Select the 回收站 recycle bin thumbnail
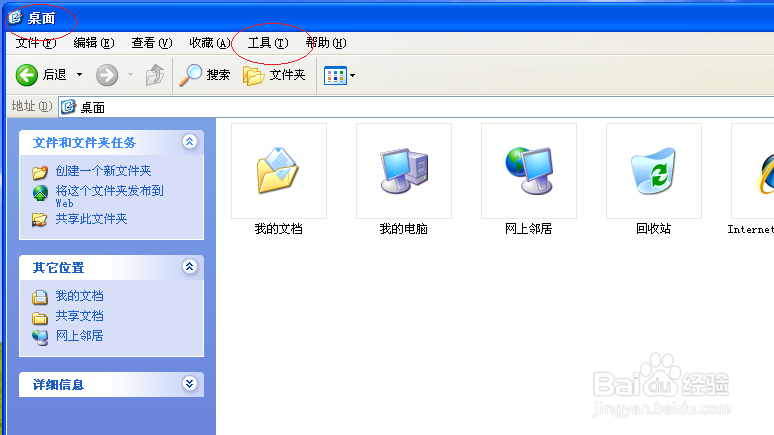This screenshot has height=435, width=774. (654, 171)
